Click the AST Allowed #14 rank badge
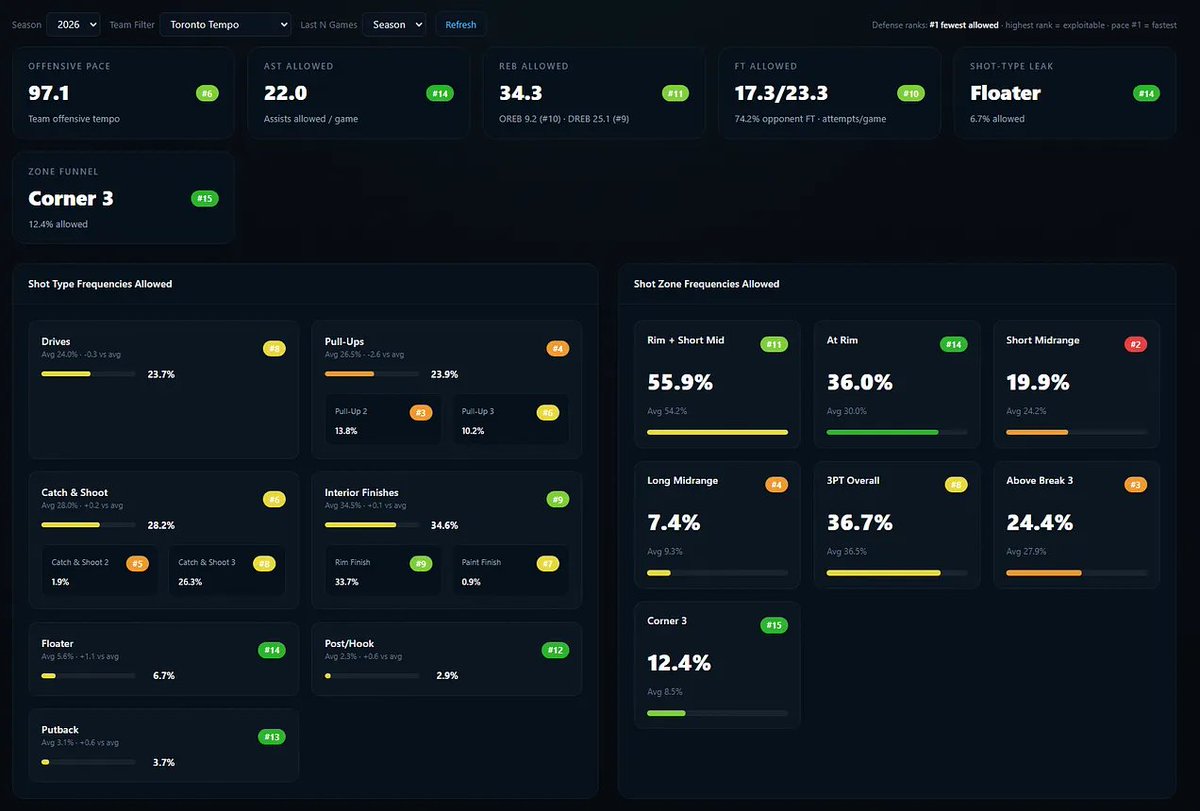The width and height of the screenshot is (1200, 811). [x=439, y=93]
